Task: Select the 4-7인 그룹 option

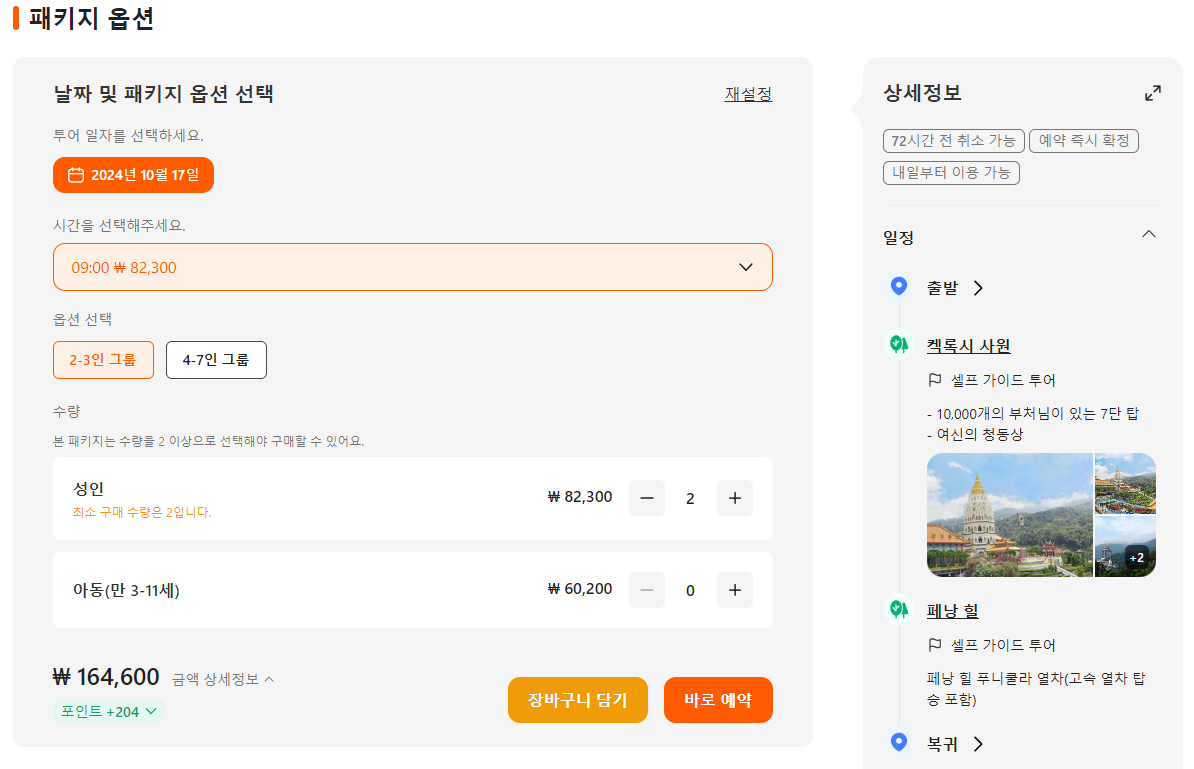Action: point(216,360)
